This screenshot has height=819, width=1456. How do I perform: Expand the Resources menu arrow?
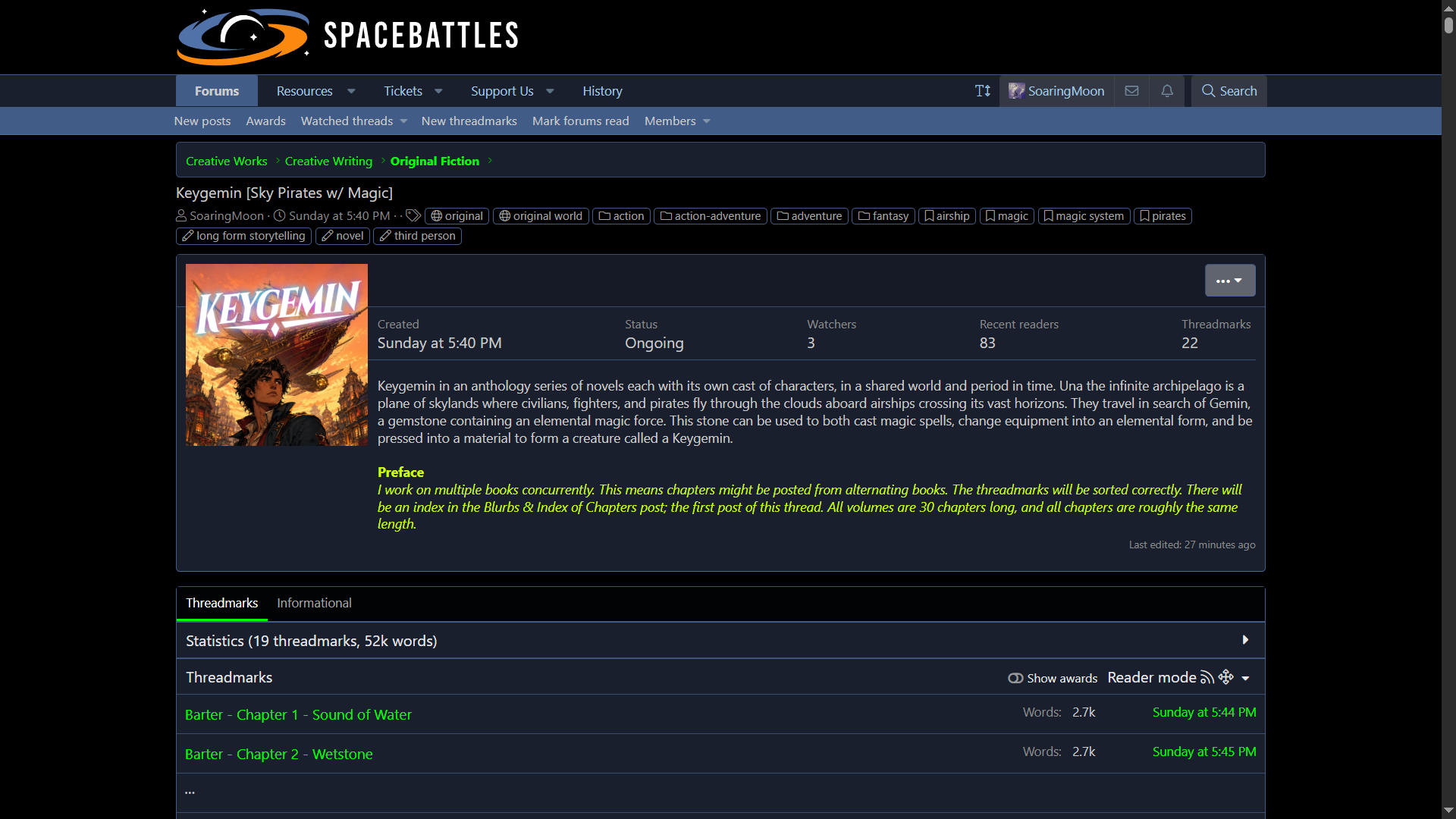pos(351,91)
